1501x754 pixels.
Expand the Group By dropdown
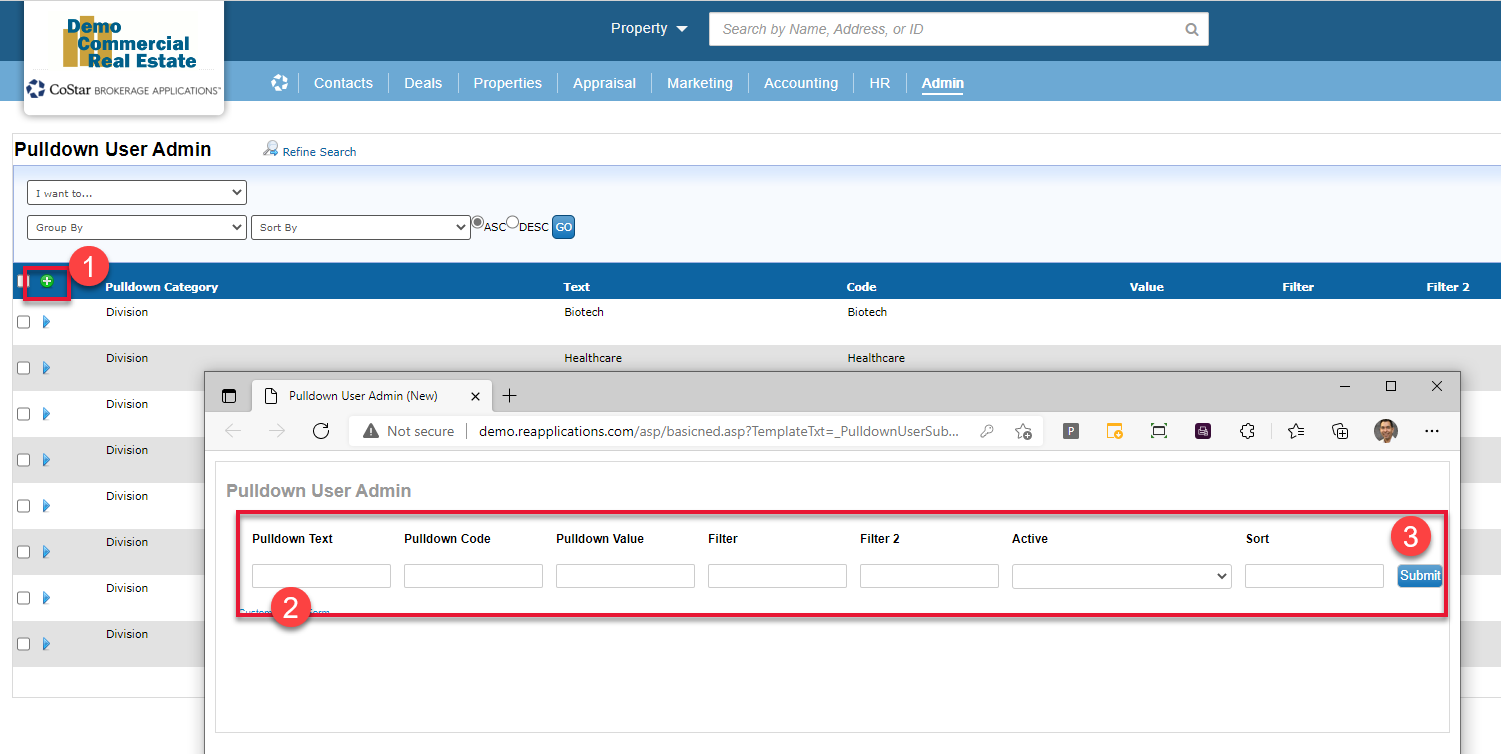point(137,228)
